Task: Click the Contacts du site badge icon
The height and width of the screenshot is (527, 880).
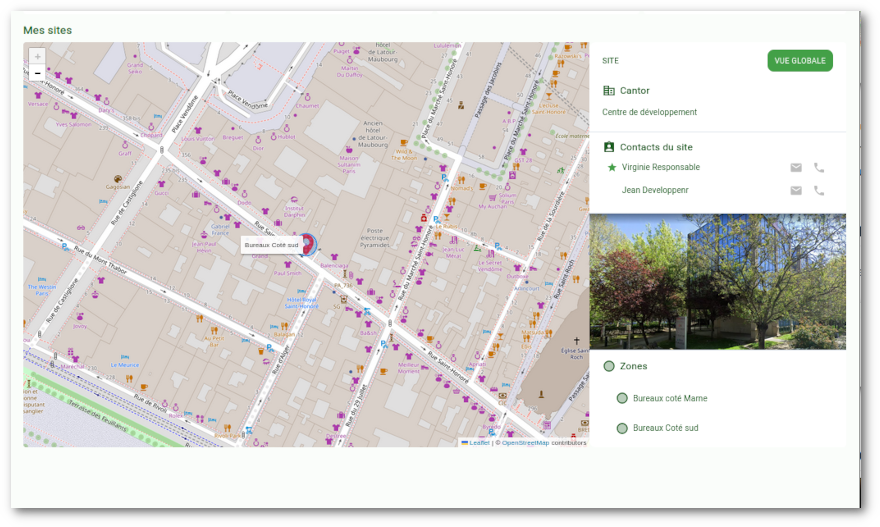Action: coord(609,147)
